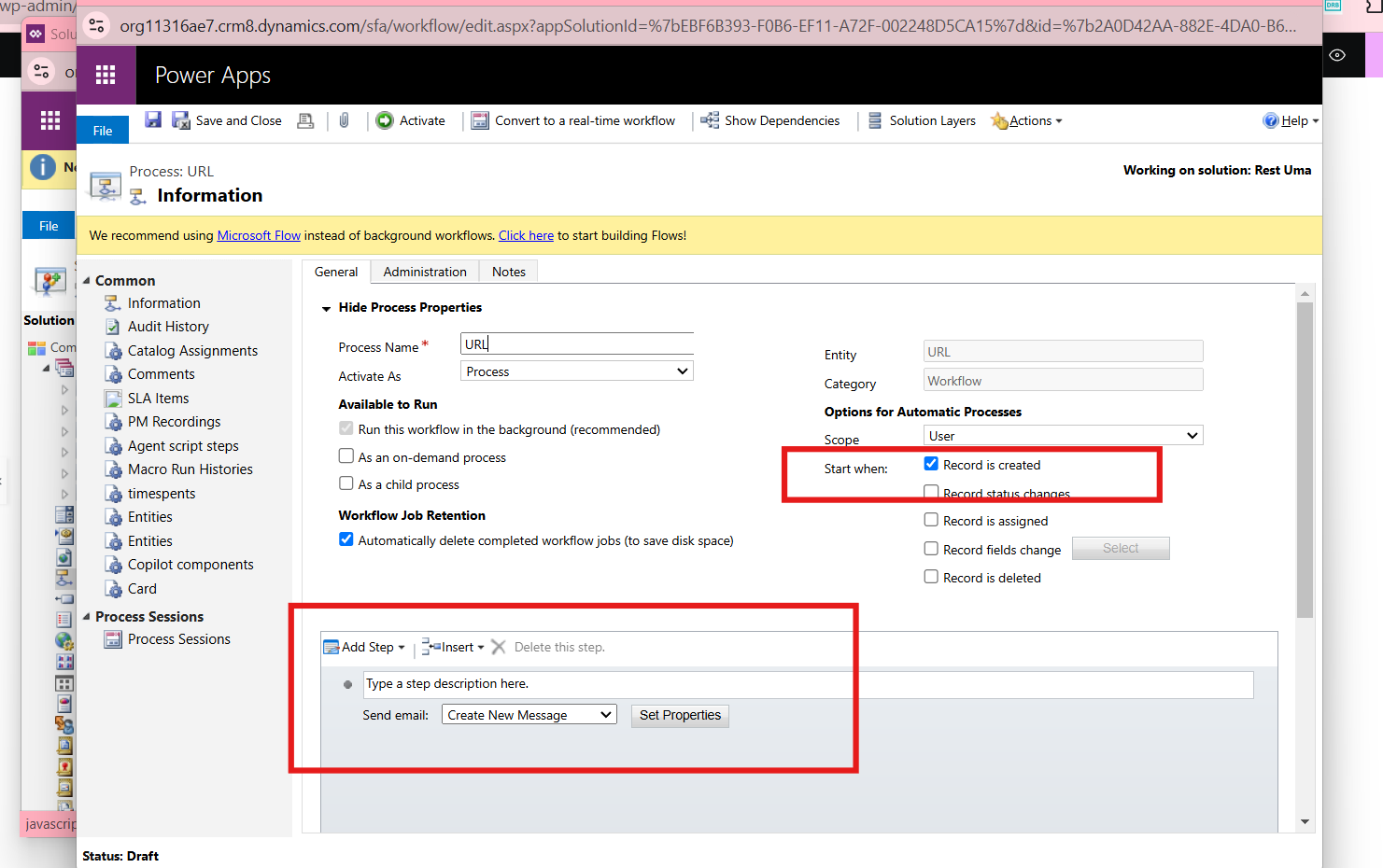The height and width of the screenshot is (868, 1383).
Task: Click the step description text field
Action: click(809, 684)
